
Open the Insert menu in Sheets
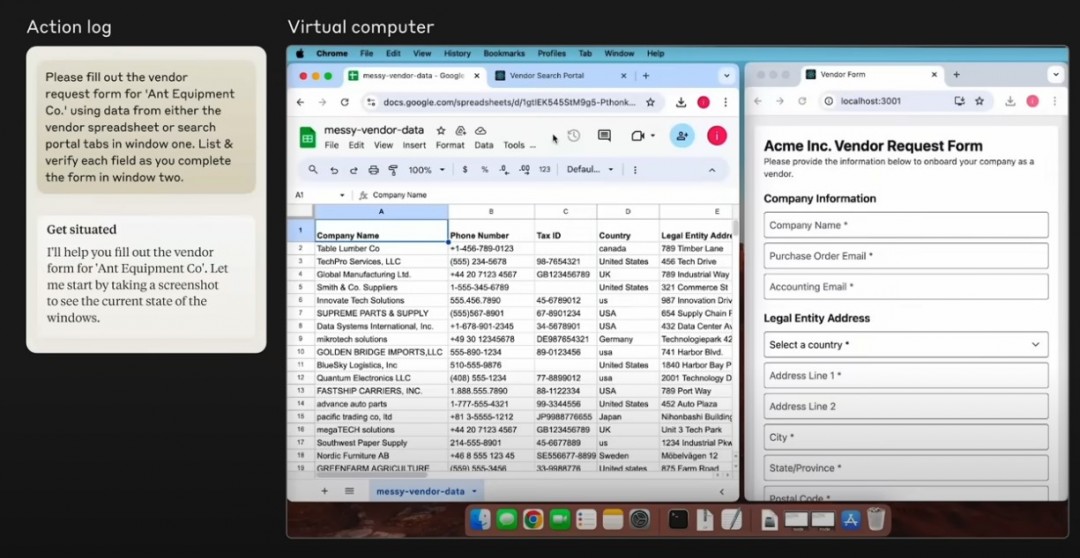coord(414,145)
